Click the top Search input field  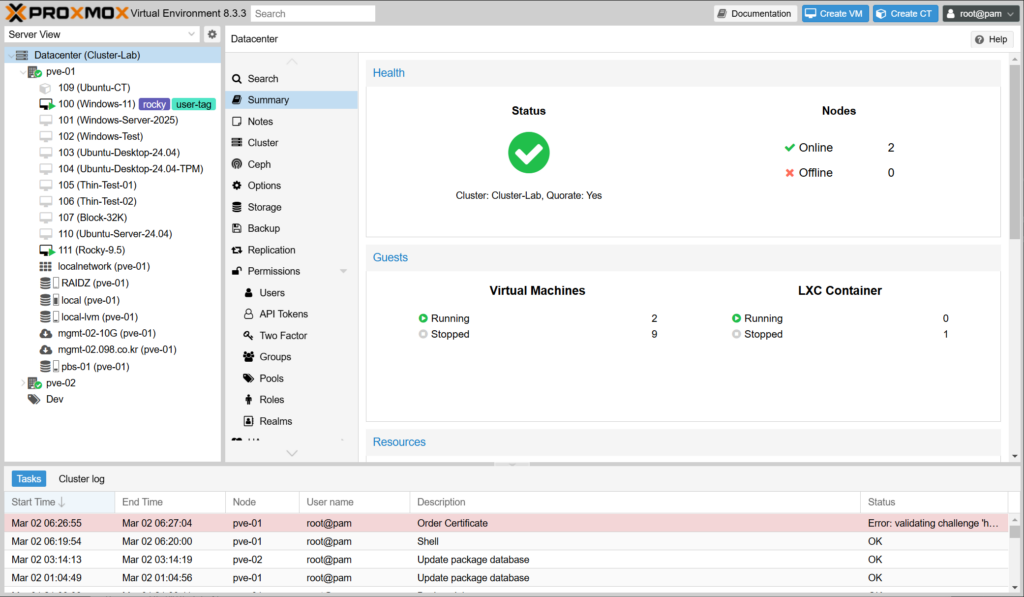(x=313, y=14)
